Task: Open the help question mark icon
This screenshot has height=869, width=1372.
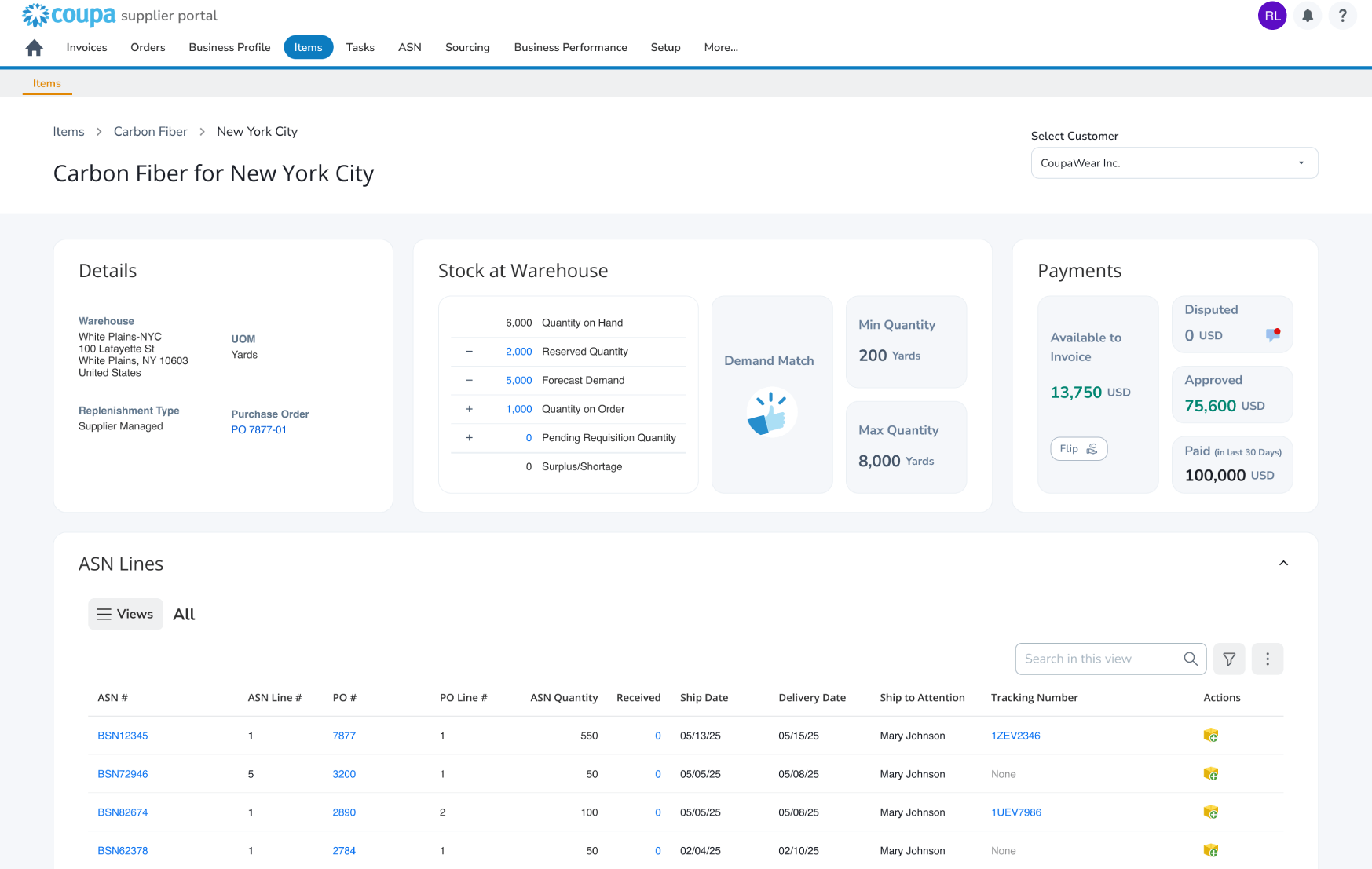Action: 1342,16
